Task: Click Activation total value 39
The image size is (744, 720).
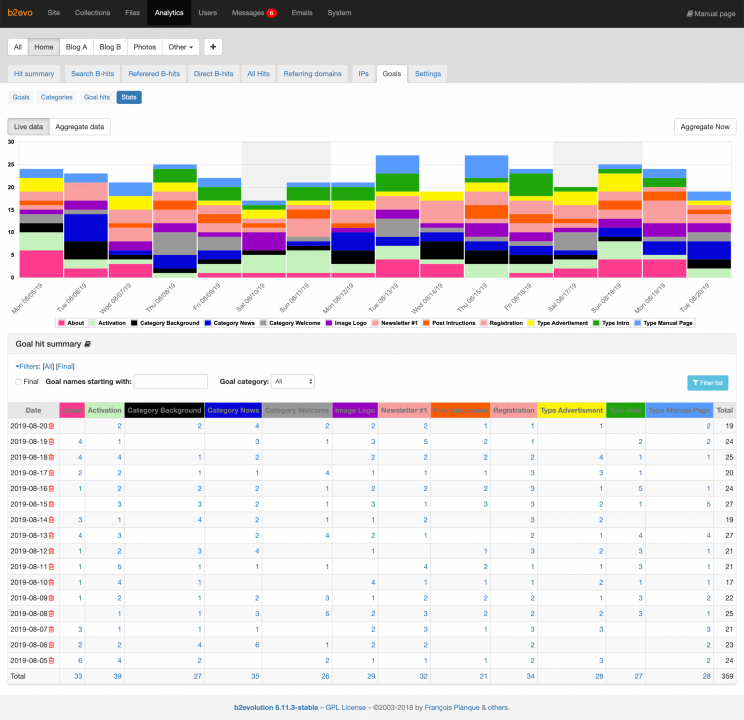Action: (117, 676)
